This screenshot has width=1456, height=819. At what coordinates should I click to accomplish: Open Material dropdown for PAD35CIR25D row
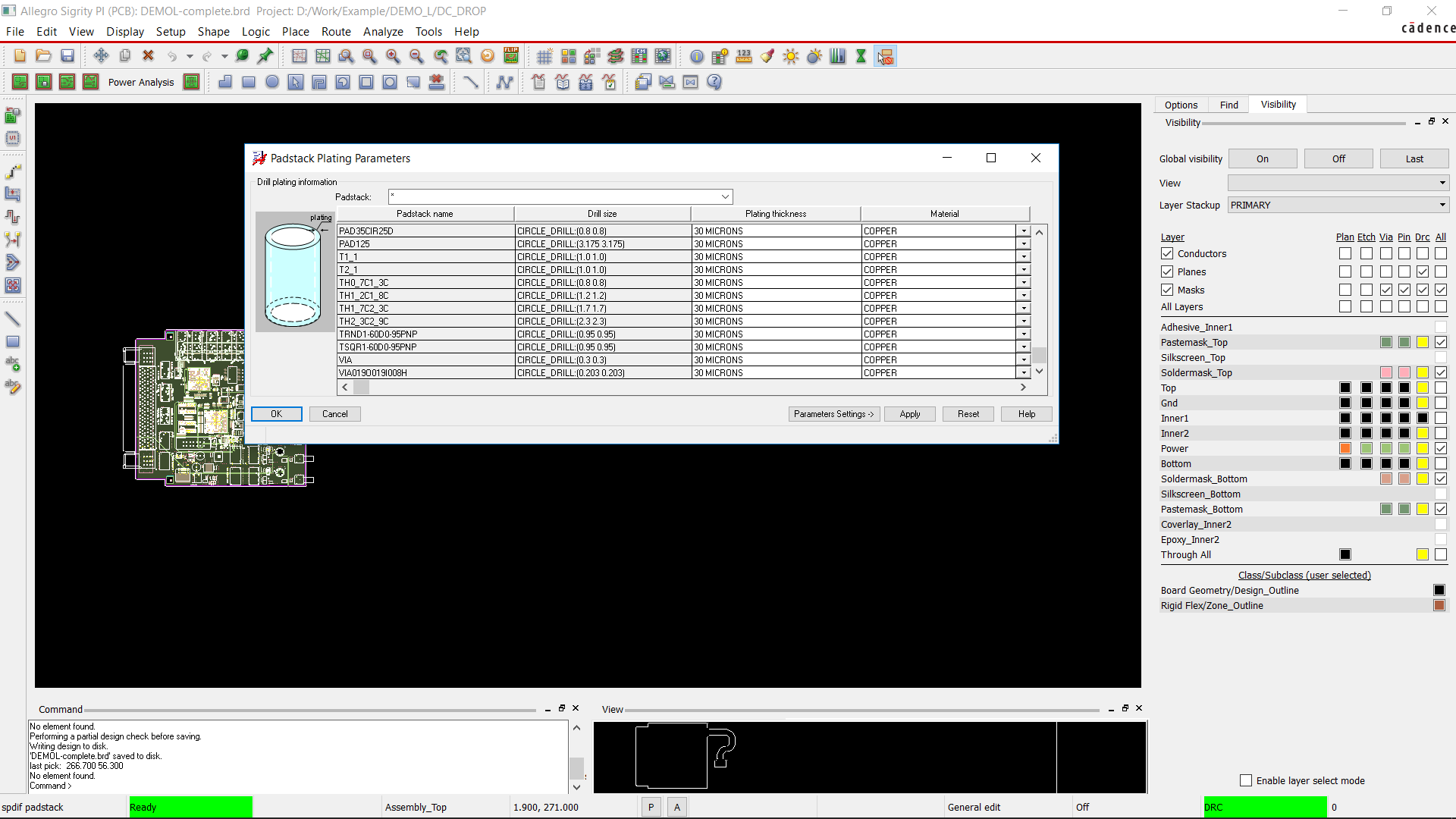pyautogui.click(x=1024, y=231)
